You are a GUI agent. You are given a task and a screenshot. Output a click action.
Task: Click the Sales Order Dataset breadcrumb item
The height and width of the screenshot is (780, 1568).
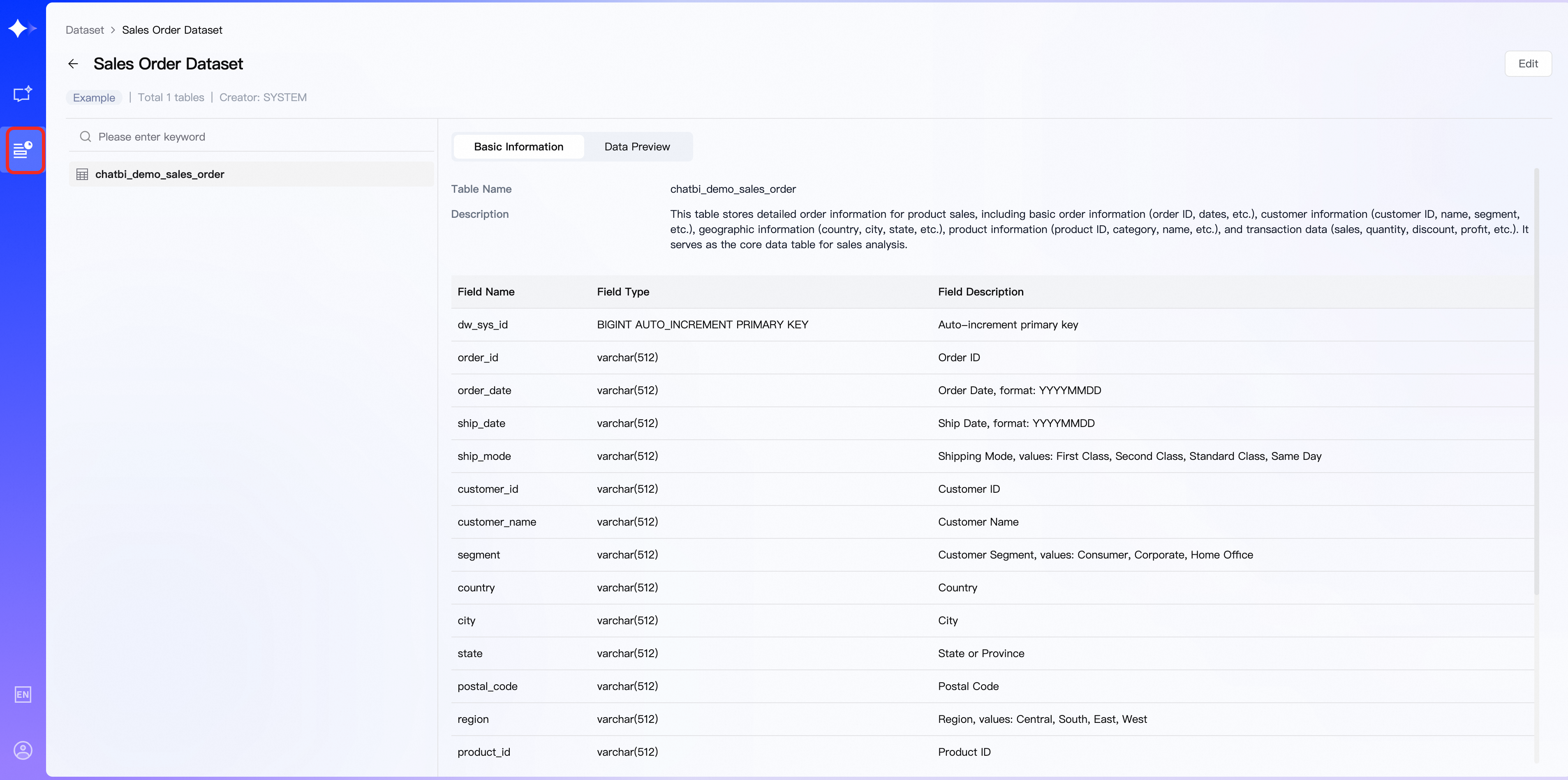tap(172, 30)
